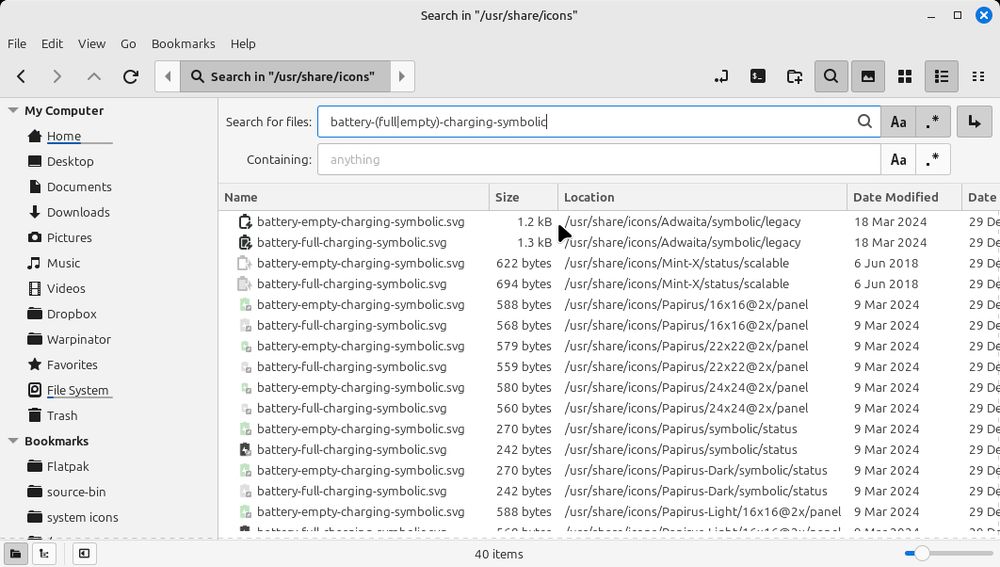The height and width of the screenshot is (567, 1000).
Task: Click magnifier icon inside search field
Action: coord(864,121)
